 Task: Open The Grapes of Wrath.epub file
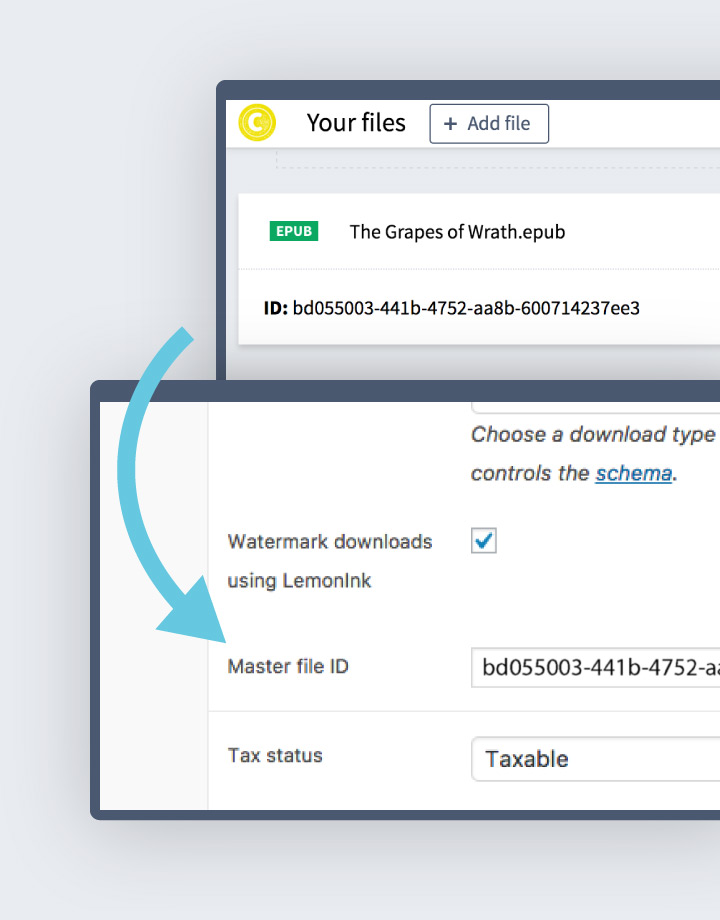point(457,232)
